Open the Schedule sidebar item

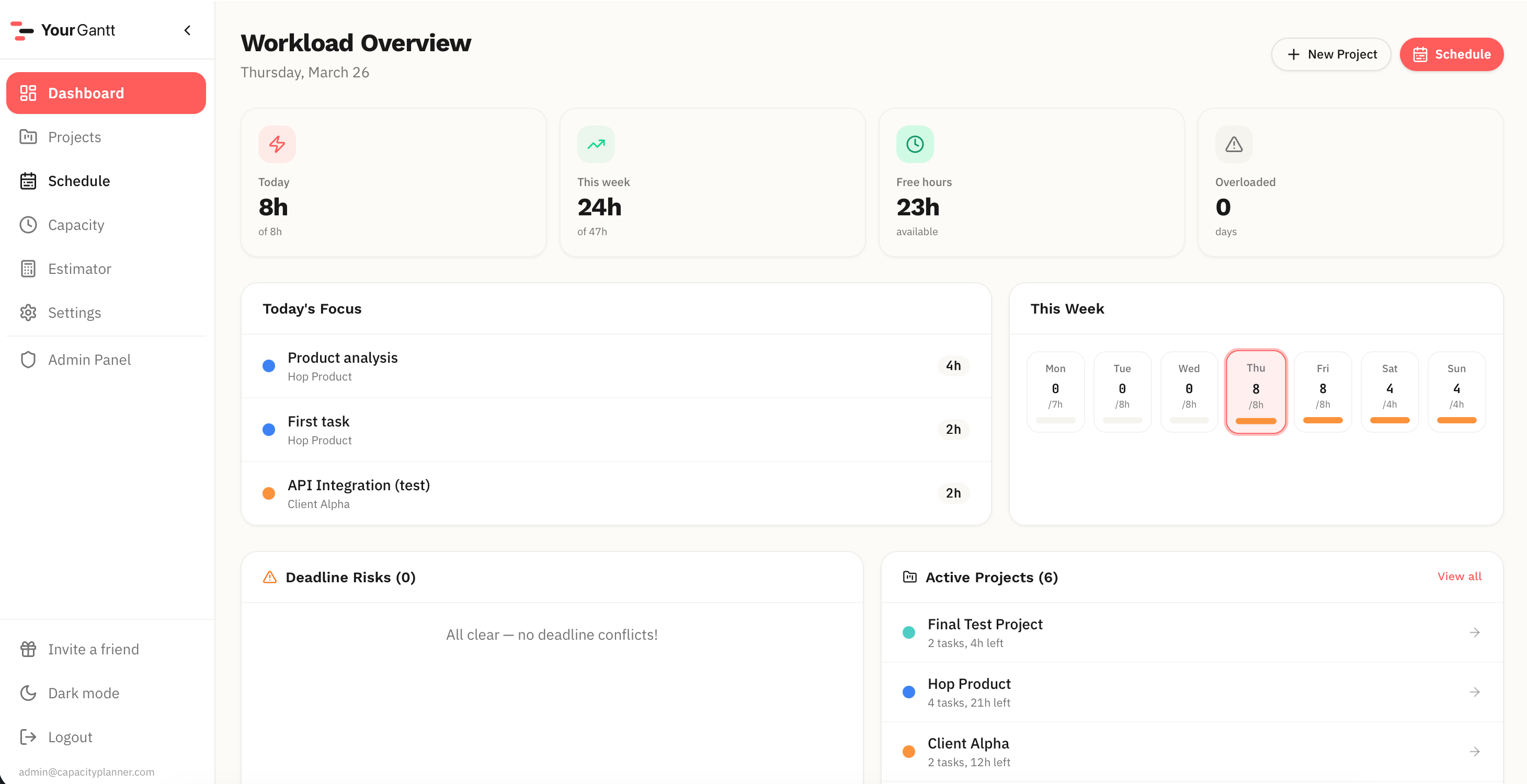[x=106, y=181]
